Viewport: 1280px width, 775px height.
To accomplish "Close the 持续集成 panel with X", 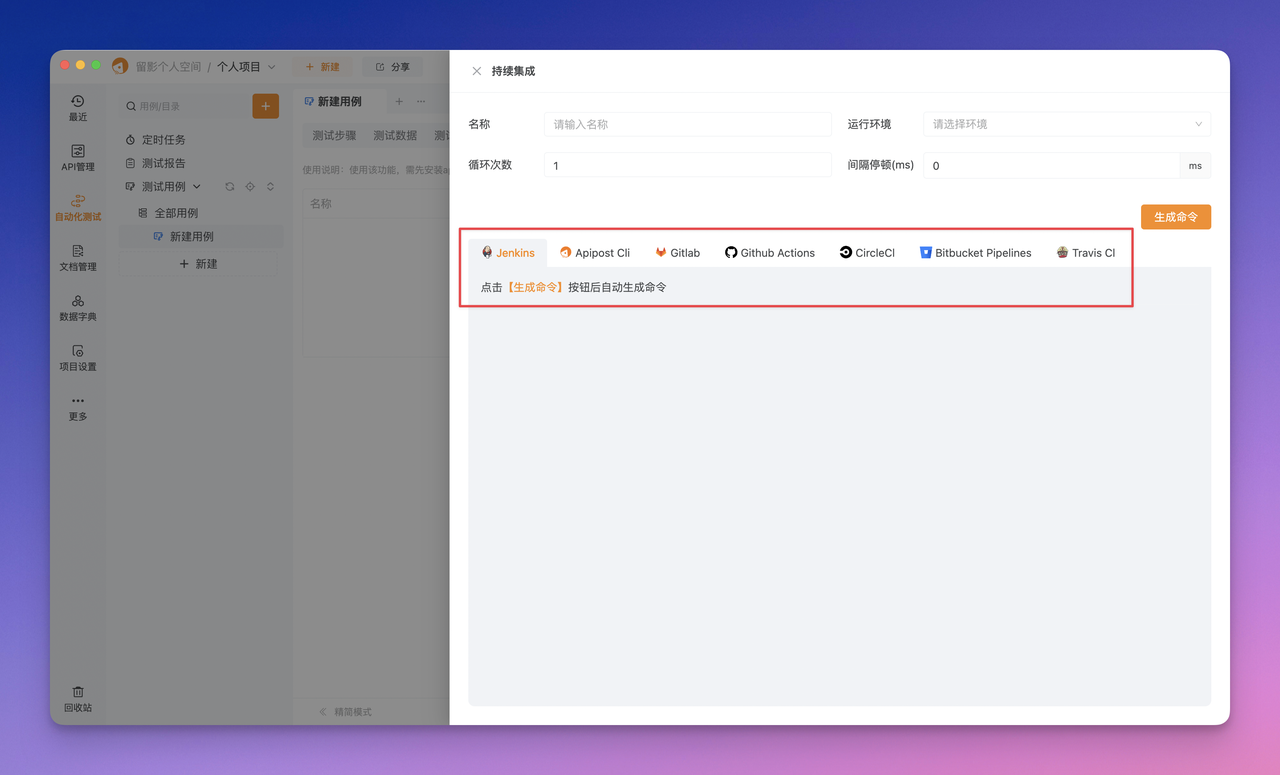I will pyautogui.click(x=477, y=71).
